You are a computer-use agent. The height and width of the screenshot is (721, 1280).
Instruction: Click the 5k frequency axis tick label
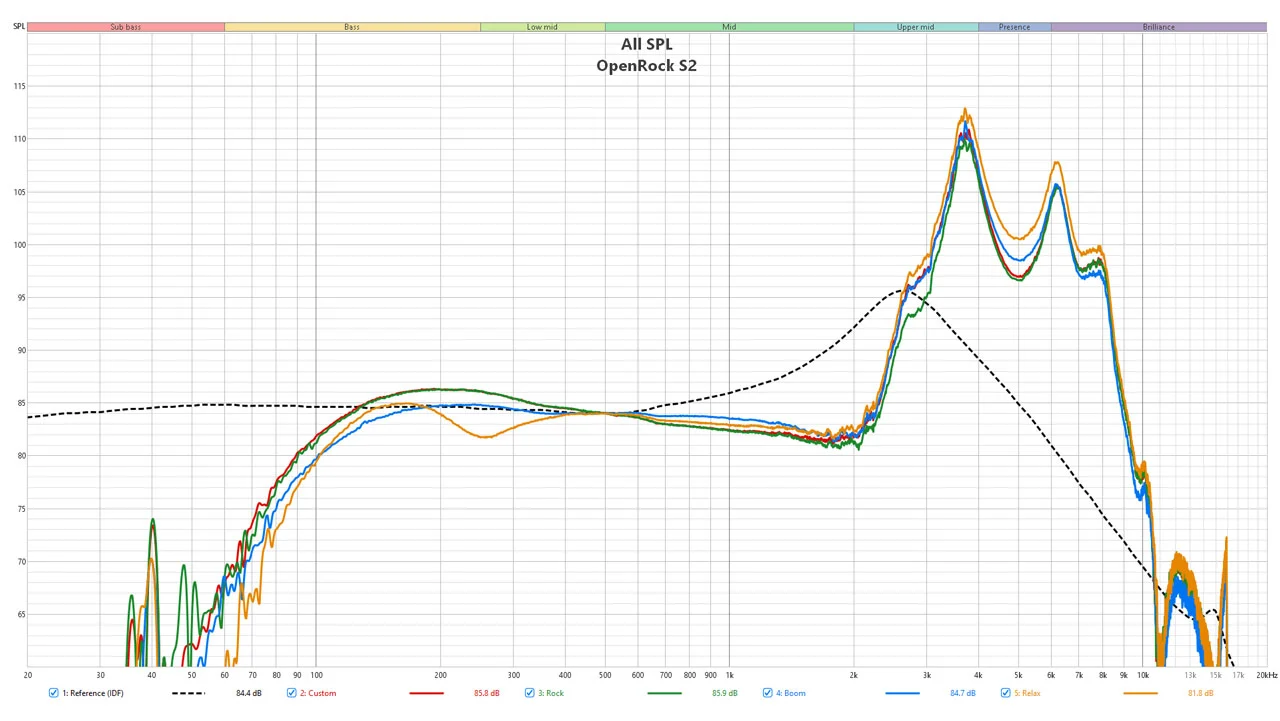point(1018,676)
